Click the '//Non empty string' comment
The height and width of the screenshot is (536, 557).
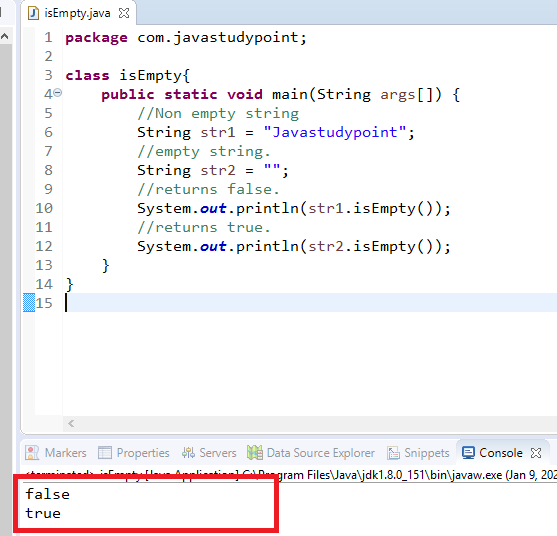(218, 114)
